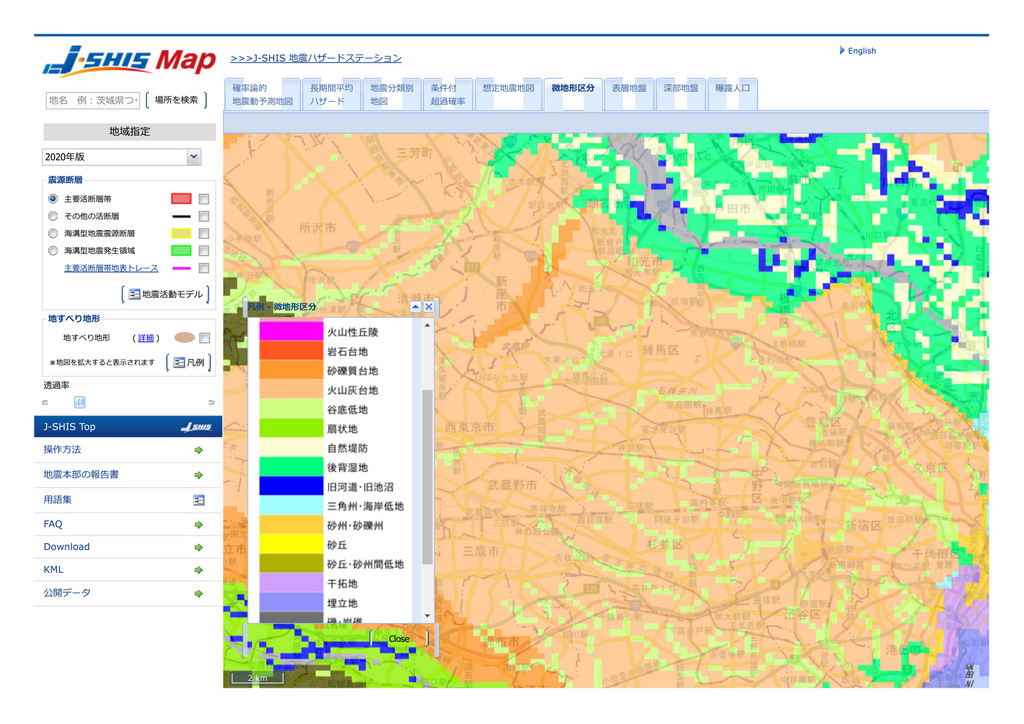This screenshot has height=724, width=1024.
Task: Select the 海溝型地震発生領域 radio button
Action: point(53,251)
